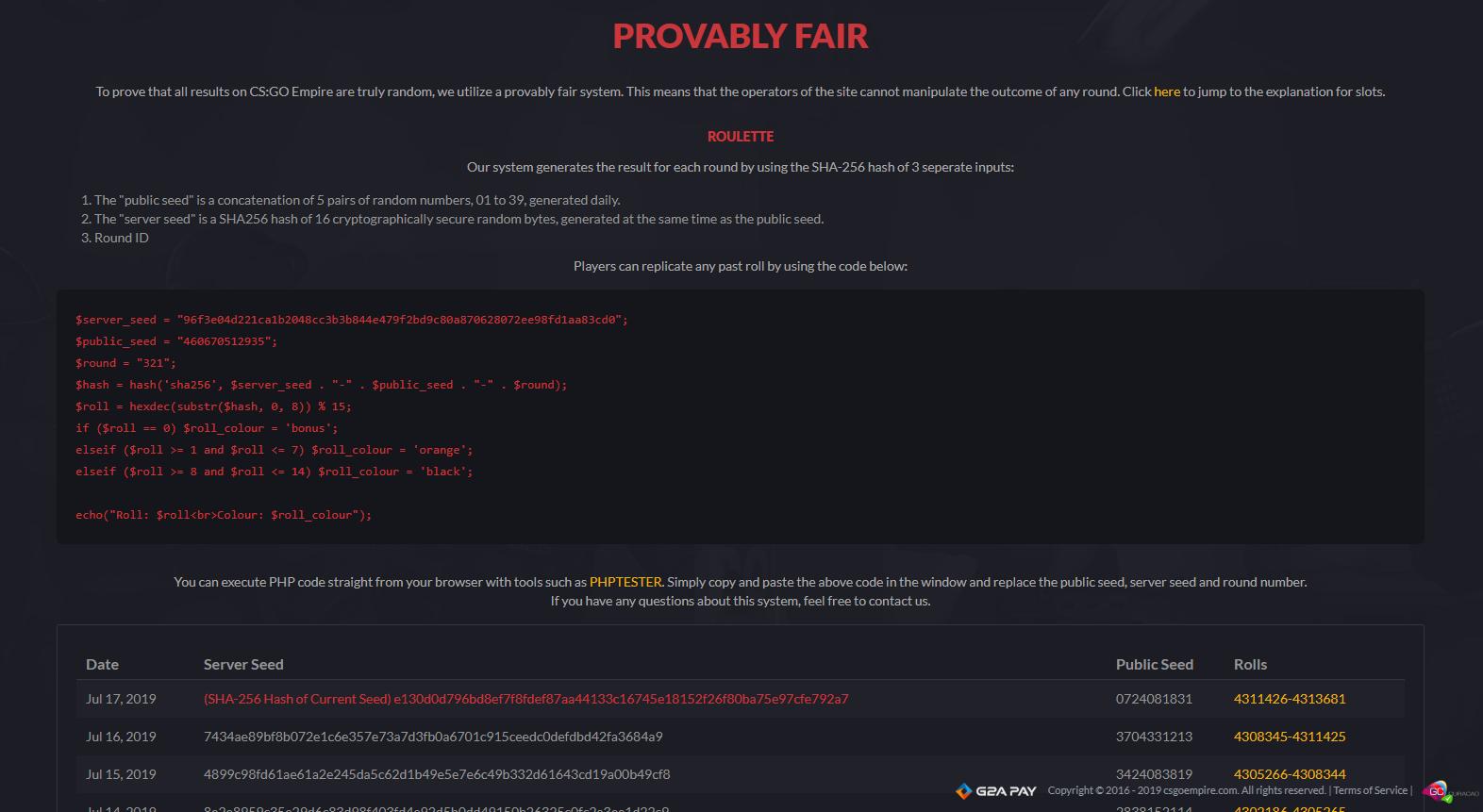Click server seed starting with 4899c98f
This screenshot has height=812, width=1483.
[x=437, y=774]
